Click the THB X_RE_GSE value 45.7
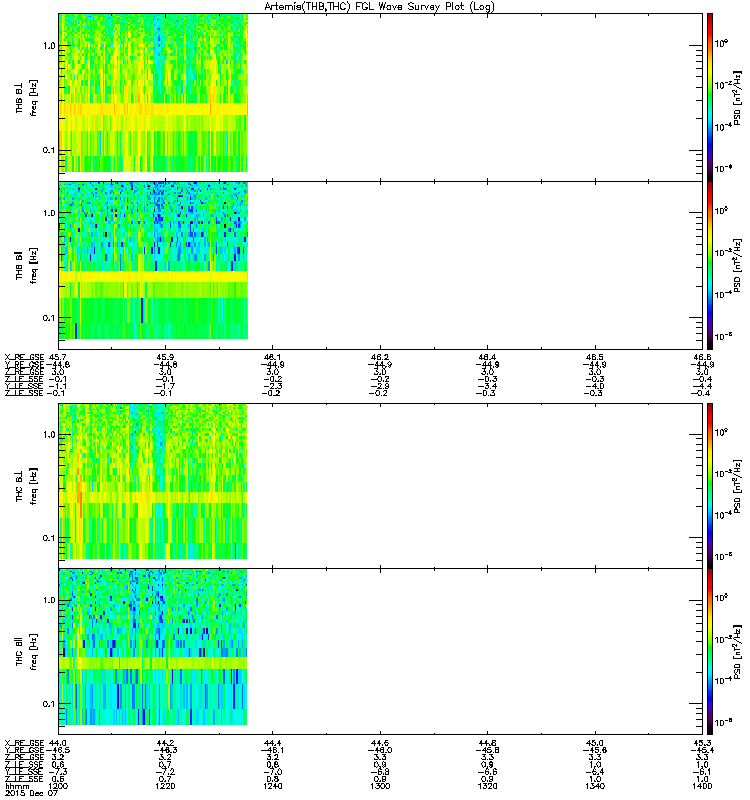Viewport: 750px width, 800px height. [x=57, y=357]
